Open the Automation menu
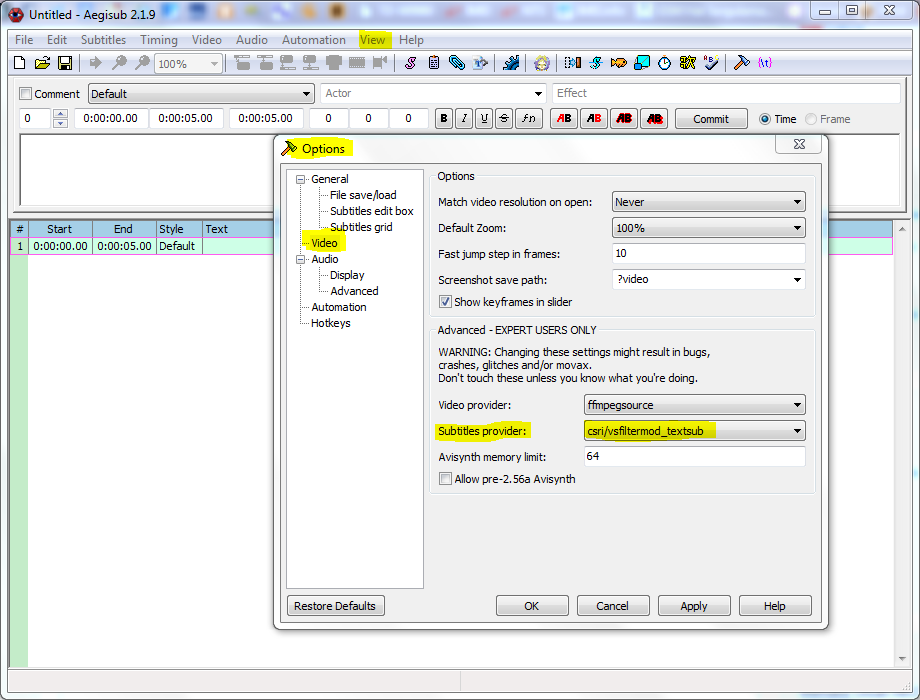Viewport: 920px width, 700px height. pyautogui.click(x=313, y=40)
